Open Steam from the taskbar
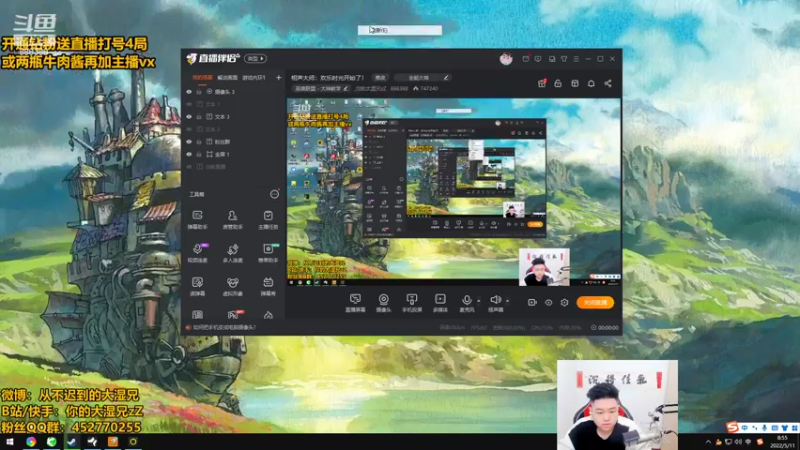800x450 pixels. (x=72, y=442)
